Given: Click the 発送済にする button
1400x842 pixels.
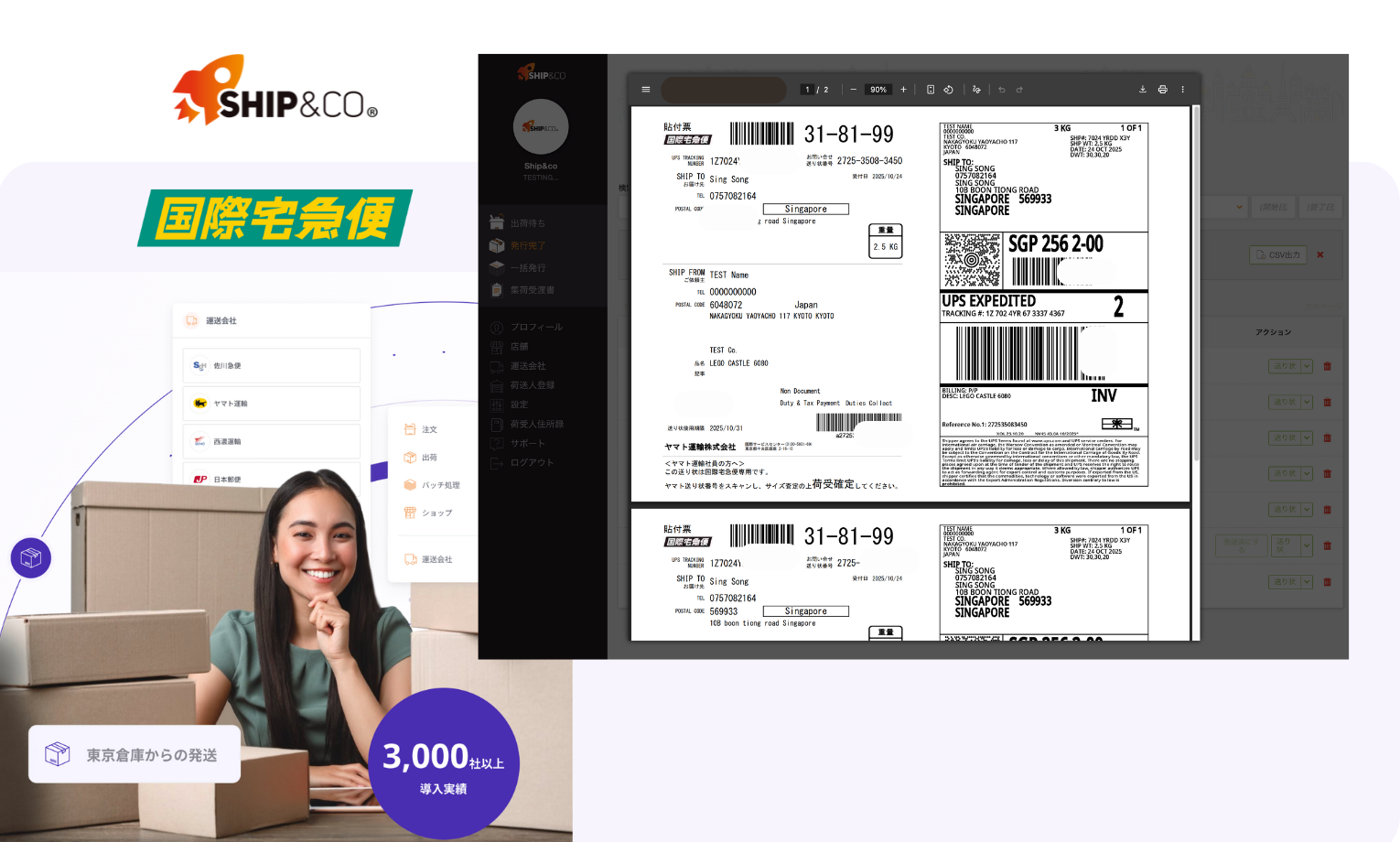Looking at the screenshot, I should (1241, 545).
